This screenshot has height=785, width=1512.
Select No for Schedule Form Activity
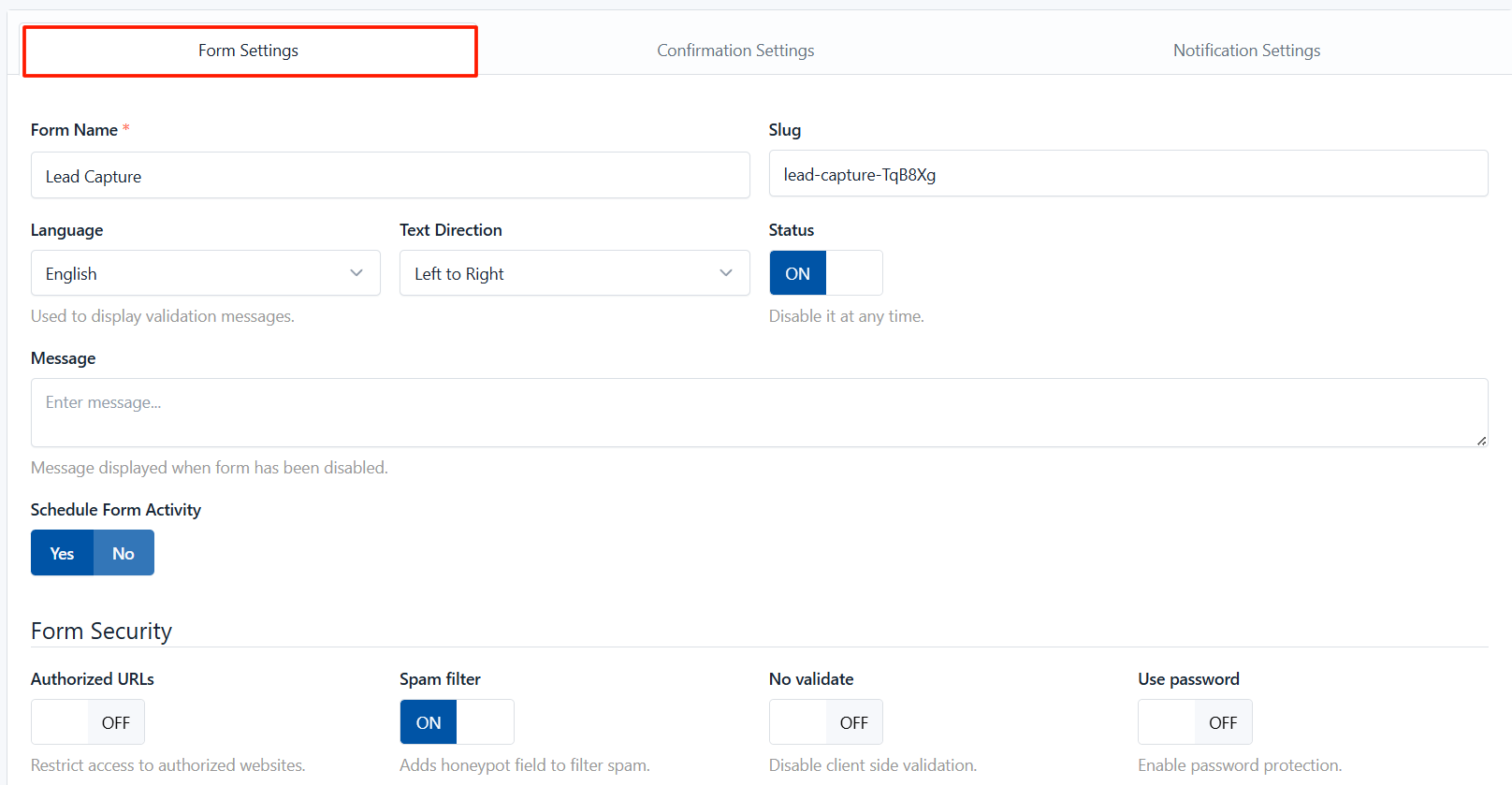(124, 553)
